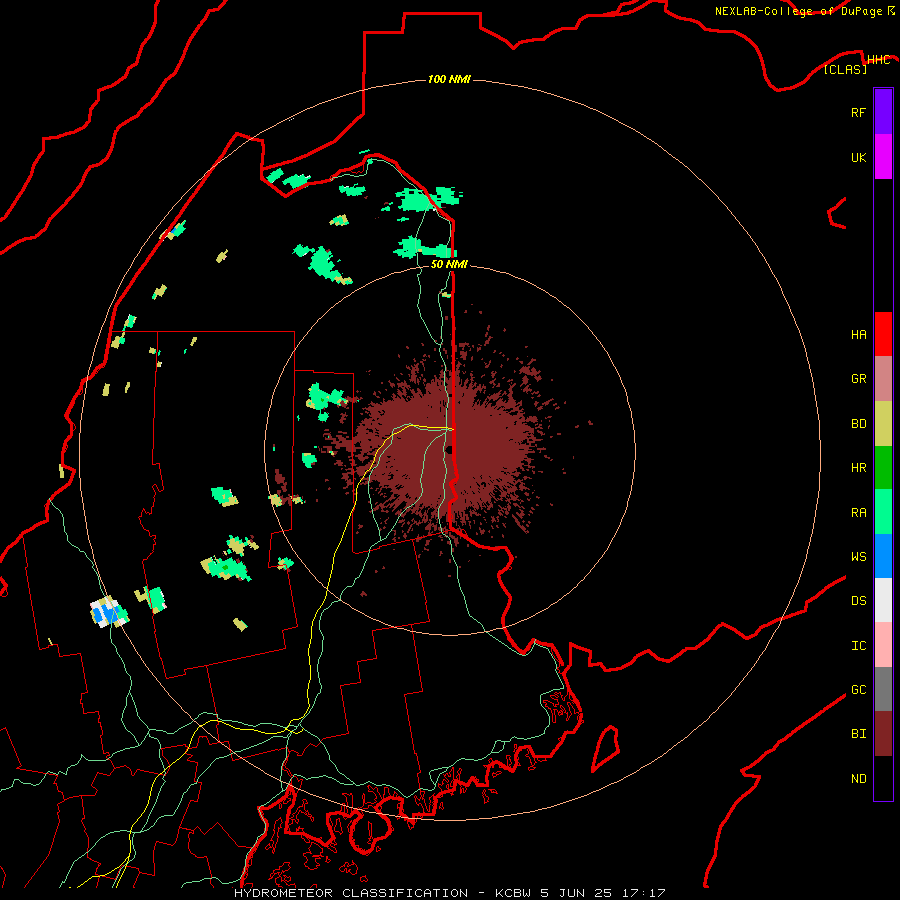Click the UK legend label

point(858,157)
